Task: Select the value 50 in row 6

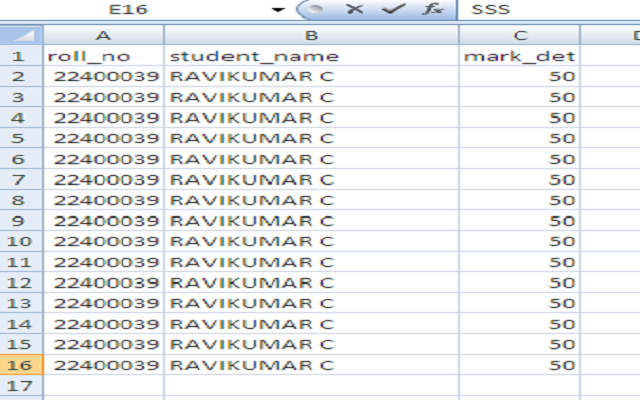Action: click(520, 159)
